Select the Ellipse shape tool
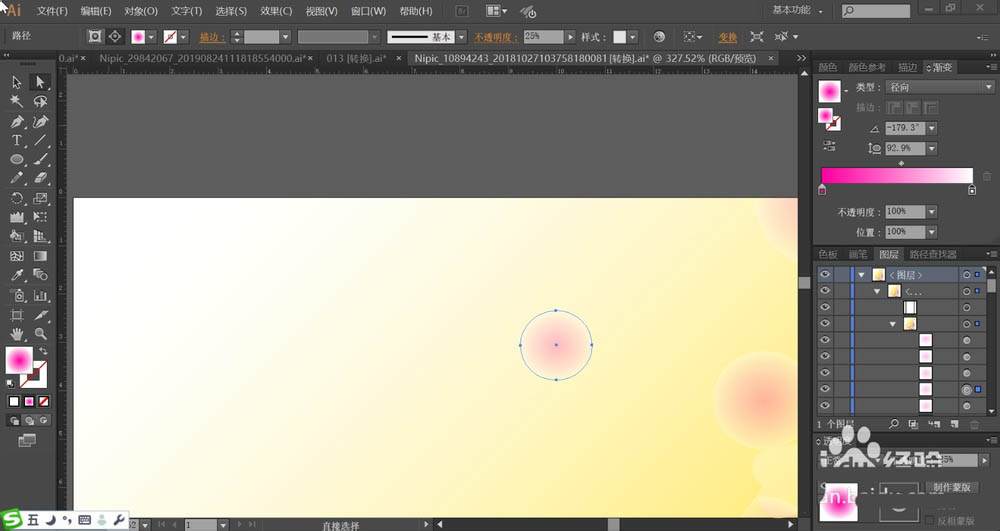The height and width of the screenshot is (531, 1000). tap(17, 159)
